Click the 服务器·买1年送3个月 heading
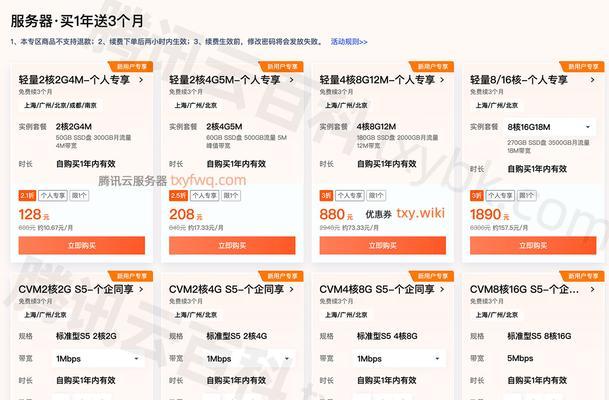The image size is (609, 400). click(x=77, y=21)
